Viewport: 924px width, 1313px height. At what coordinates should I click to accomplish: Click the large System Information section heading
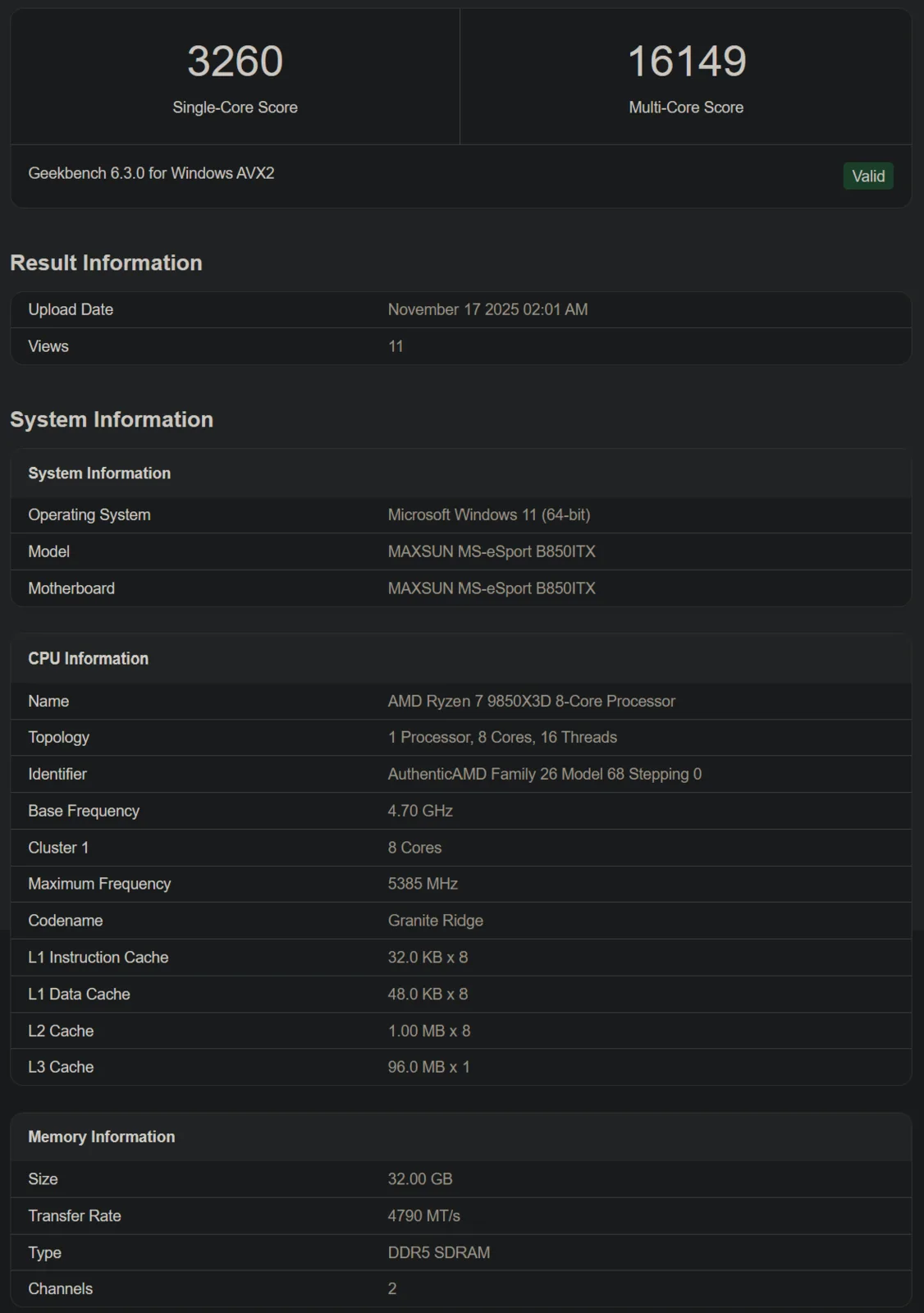(x=112, y=419)
